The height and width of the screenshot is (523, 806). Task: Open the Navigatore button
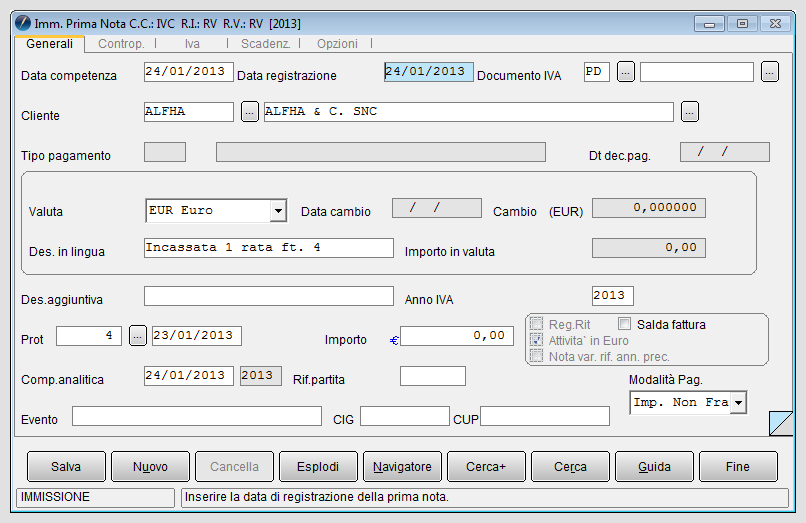[x=402, y=466]
